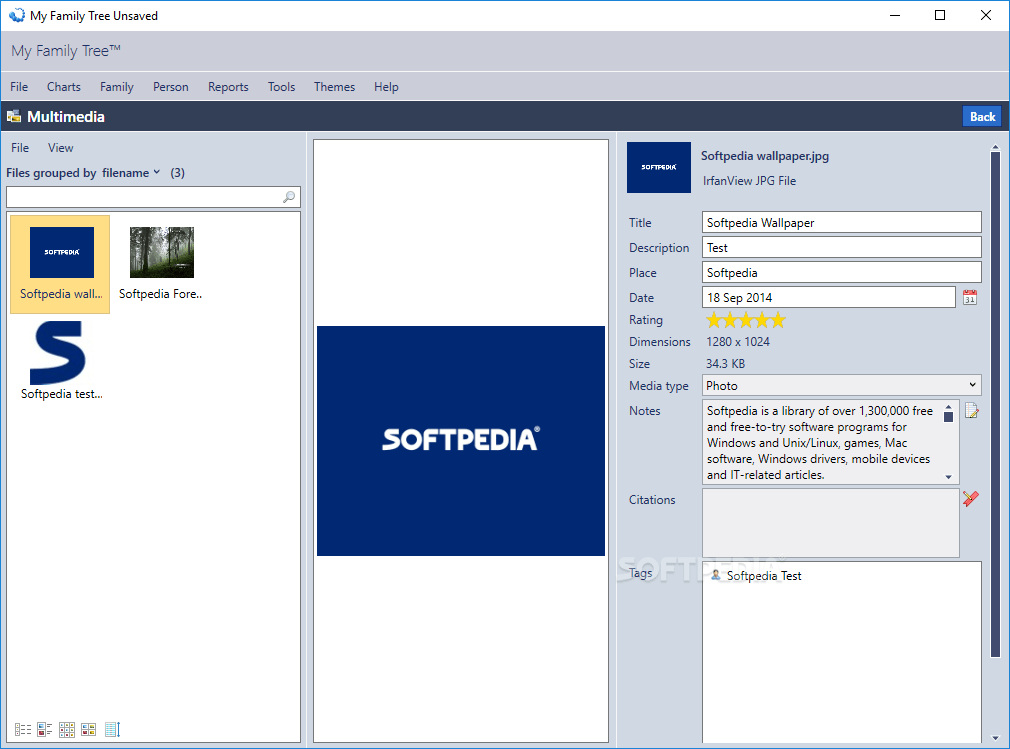Click the Description field containing Test
Viewport: 1010px width, 749px height.
pos(841,247)
